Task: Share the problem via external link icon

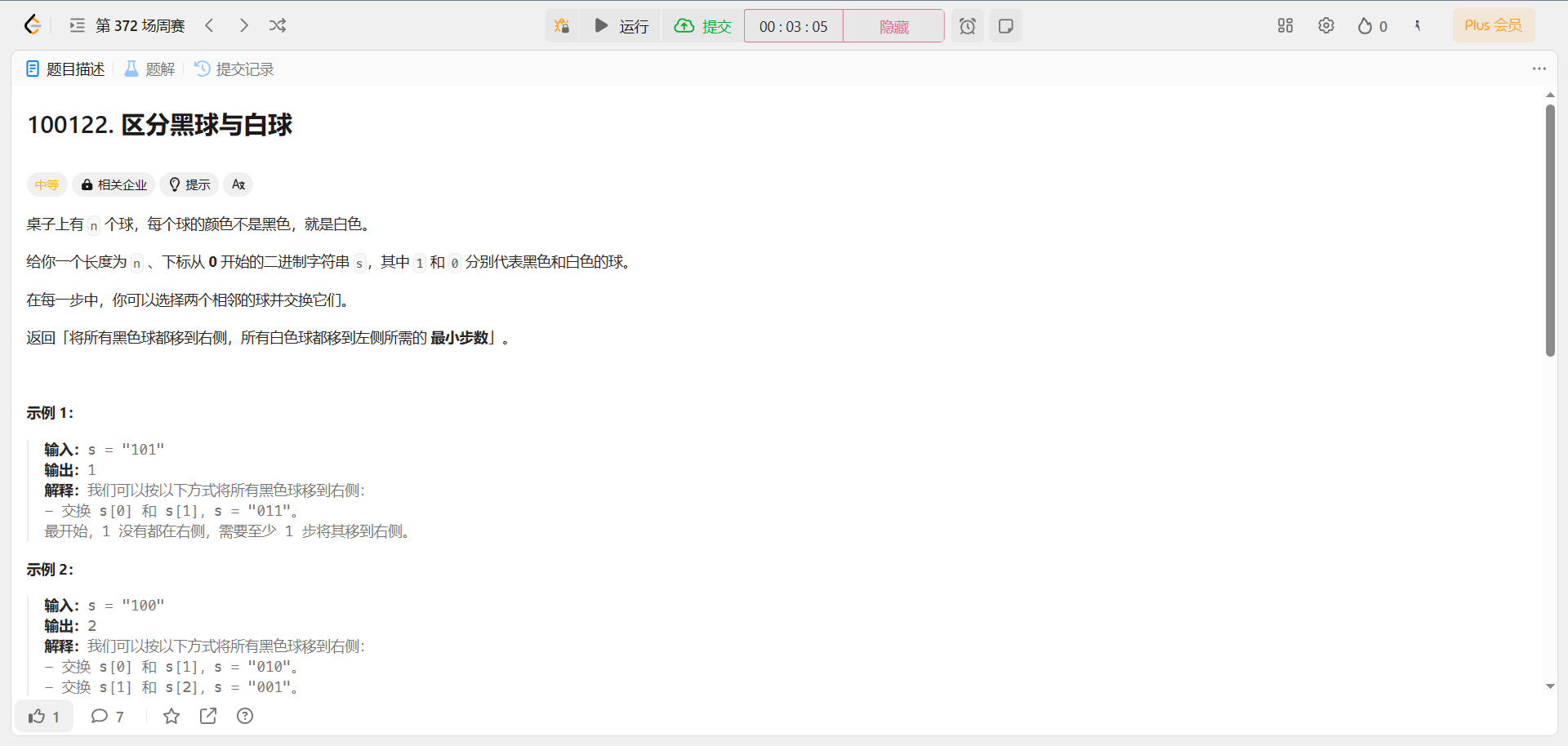Action: tap(208, 717)
